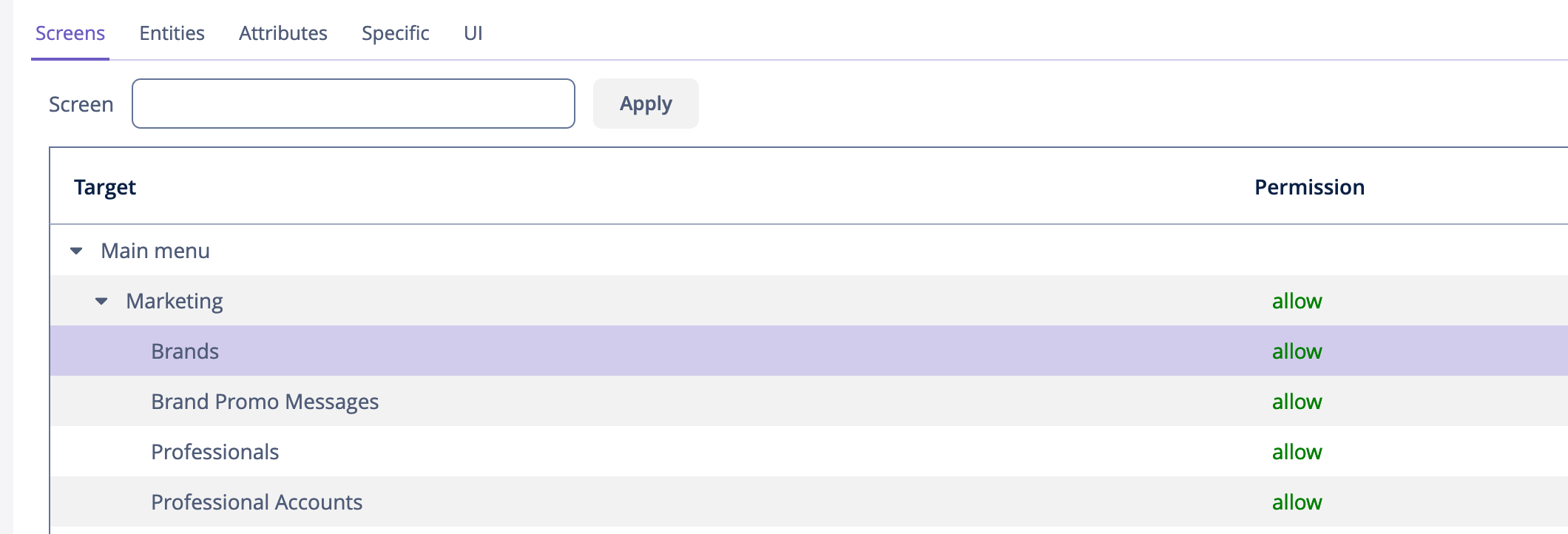Click the allow permission for Professionals
This screenshot has width=1568, height=534.
point(1297,452)
